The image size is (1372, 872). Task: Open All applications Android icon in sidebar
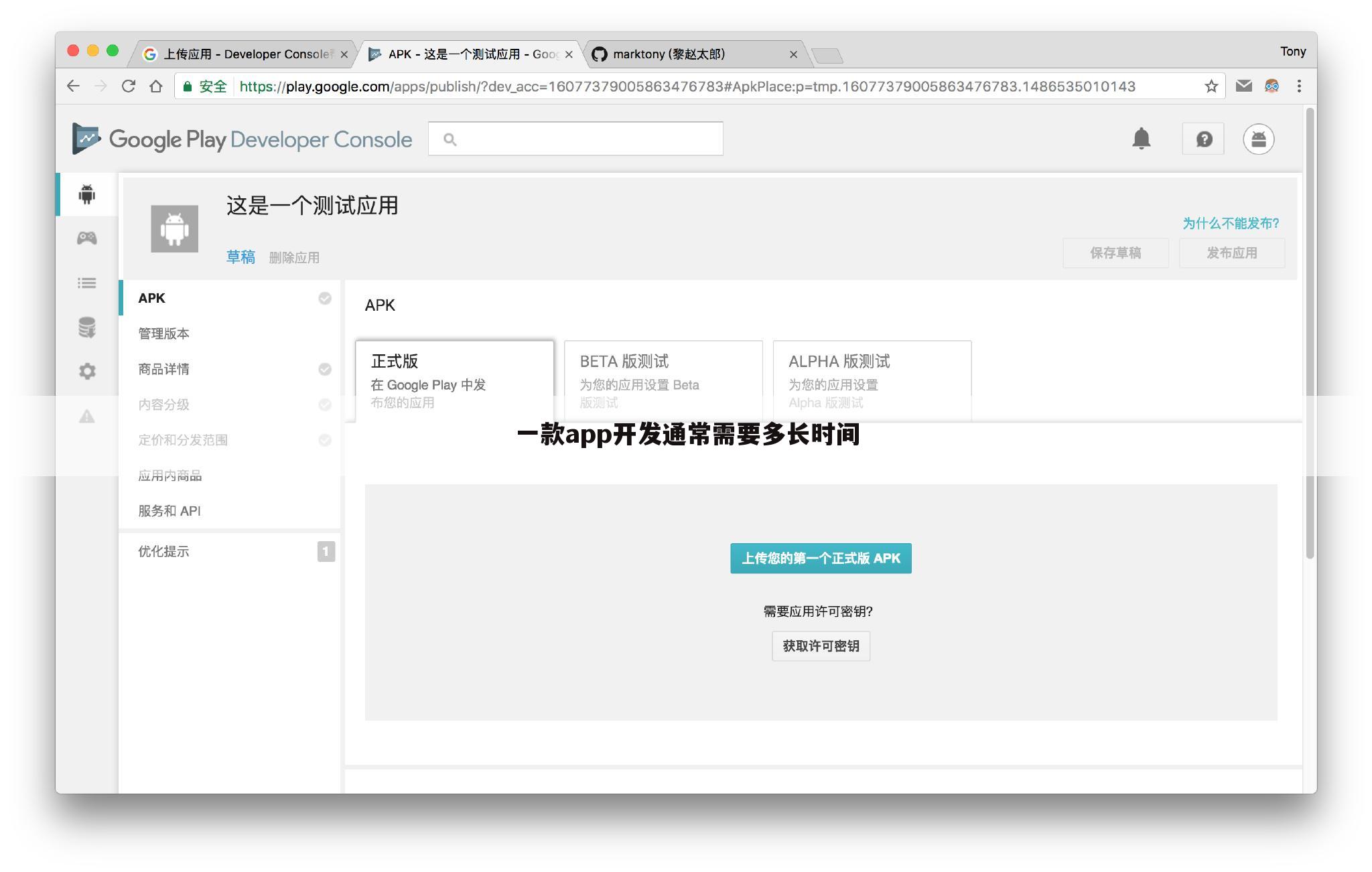click(x=87, y=194)
